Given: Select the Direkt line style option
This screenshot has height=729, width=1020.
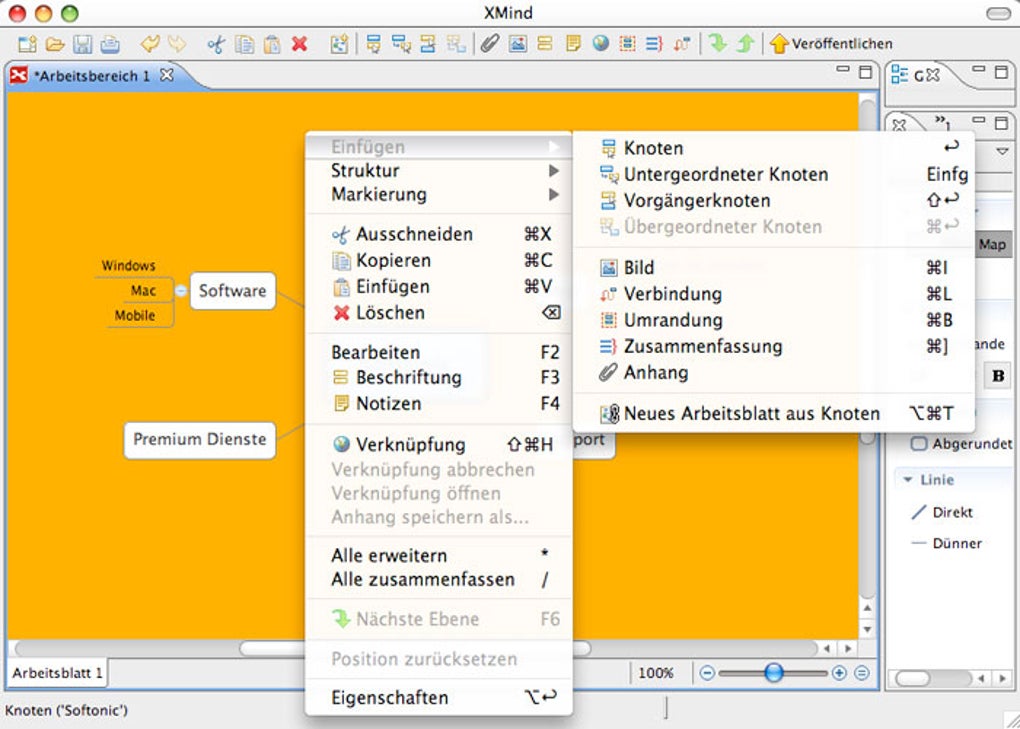Looking at the screenshot, I should 942,512.
